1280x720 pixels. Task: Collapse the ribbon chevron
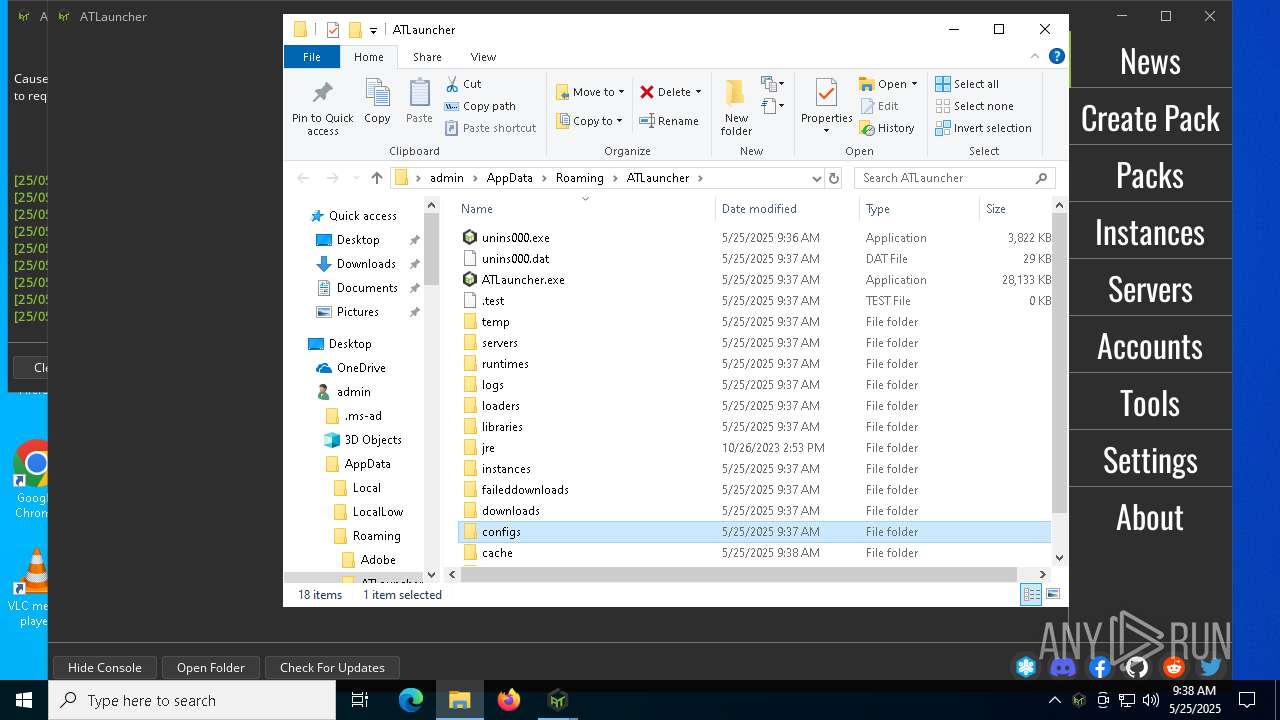point(1035,57)
